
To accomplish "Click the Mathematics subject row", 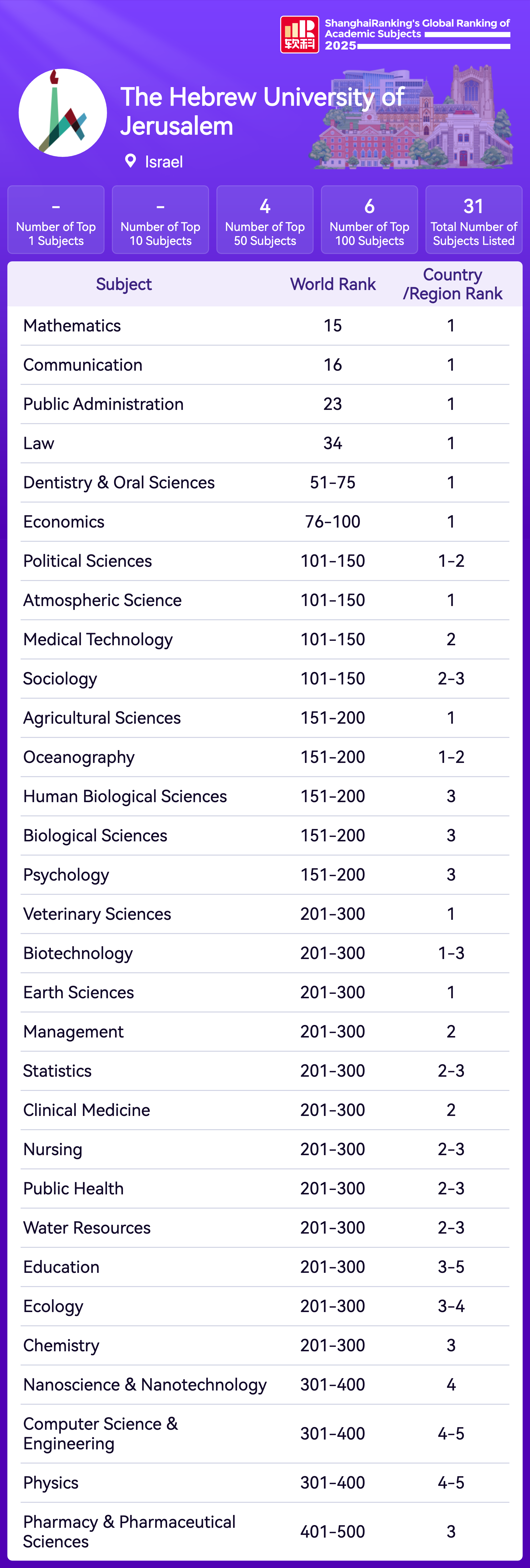I will coord(72,326).
